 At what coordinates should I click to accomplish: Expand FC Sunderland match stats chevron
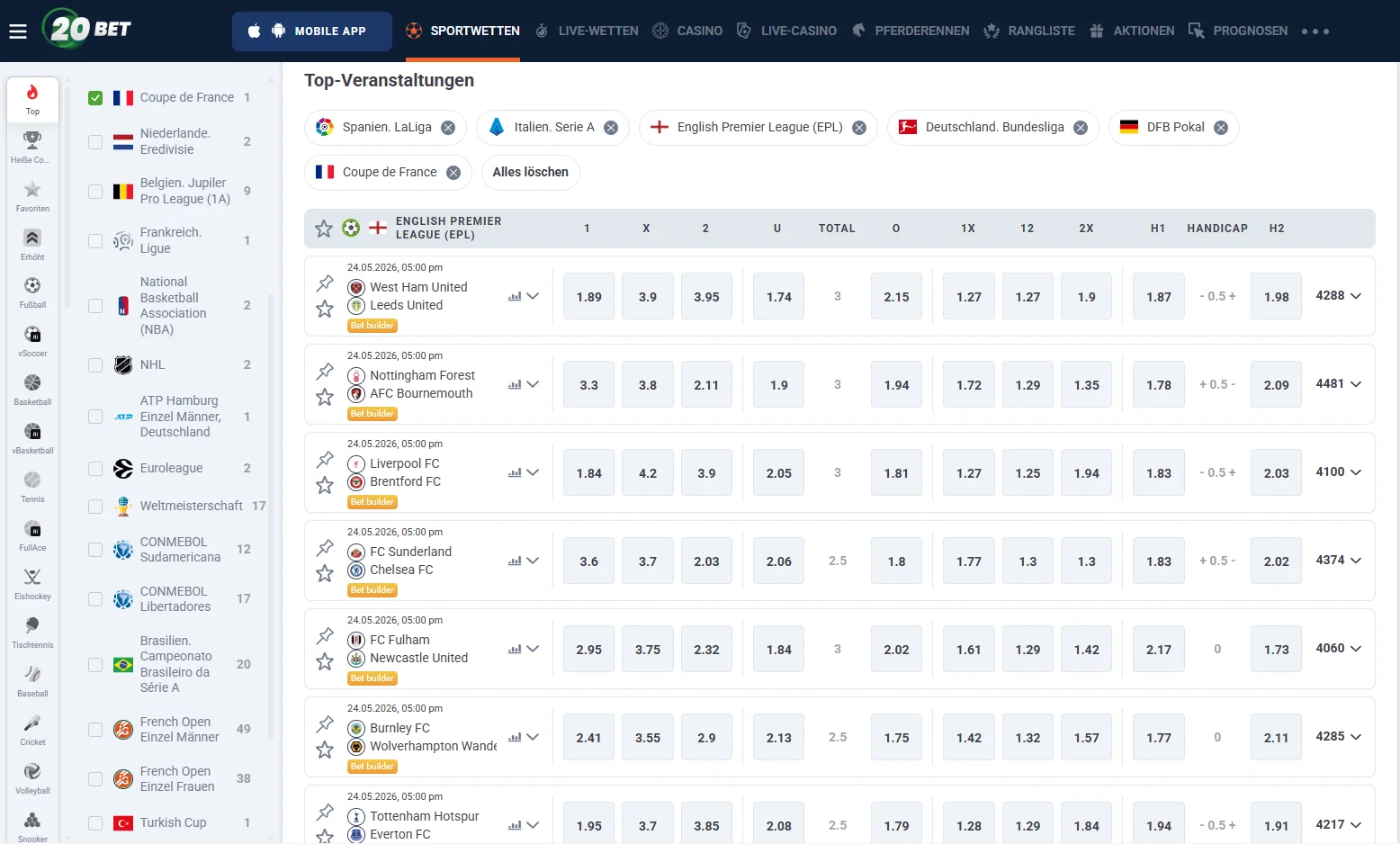[x=533, y=561]
